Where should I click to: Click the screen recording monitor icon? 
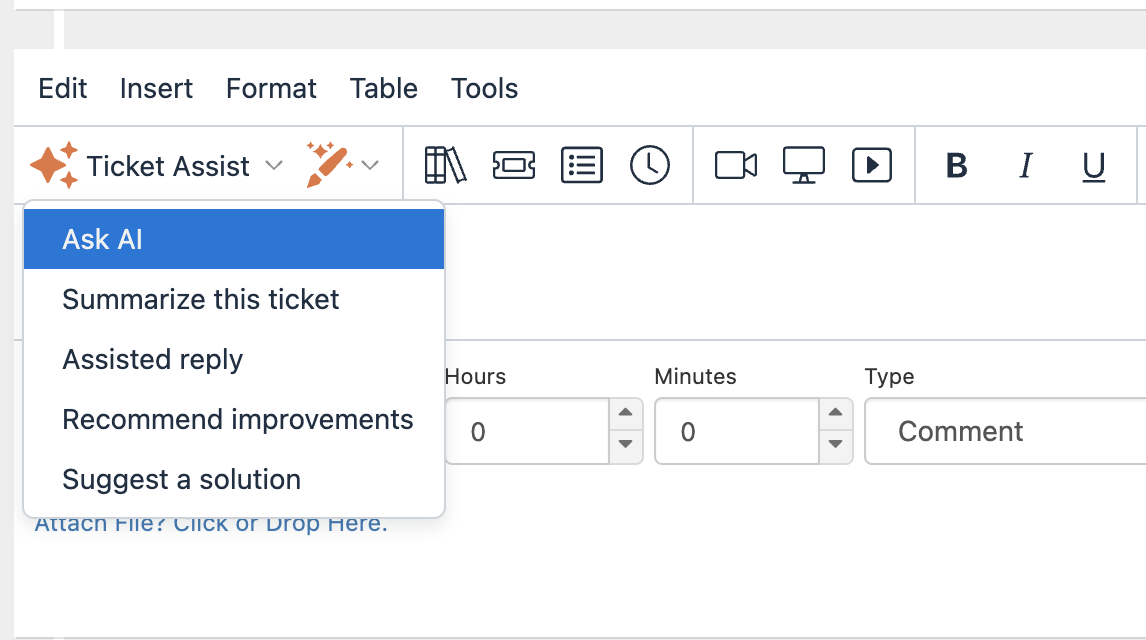point(804,165)
